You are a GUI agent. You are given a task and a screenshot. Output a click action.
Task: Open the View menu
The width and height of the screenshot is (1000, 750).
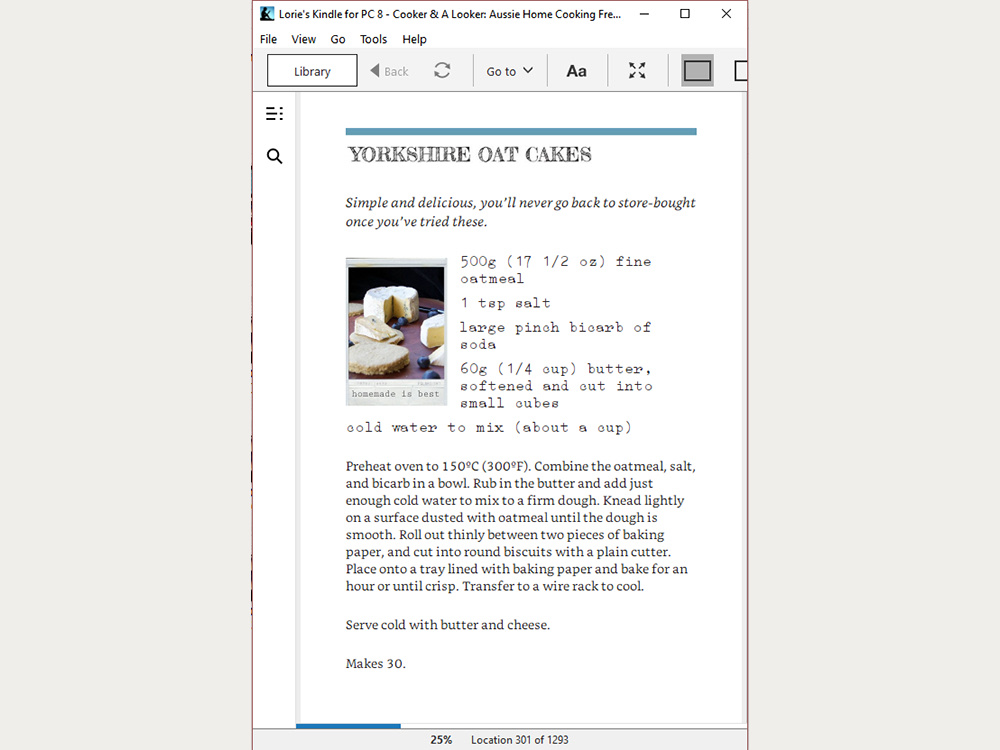click(304, 39)
